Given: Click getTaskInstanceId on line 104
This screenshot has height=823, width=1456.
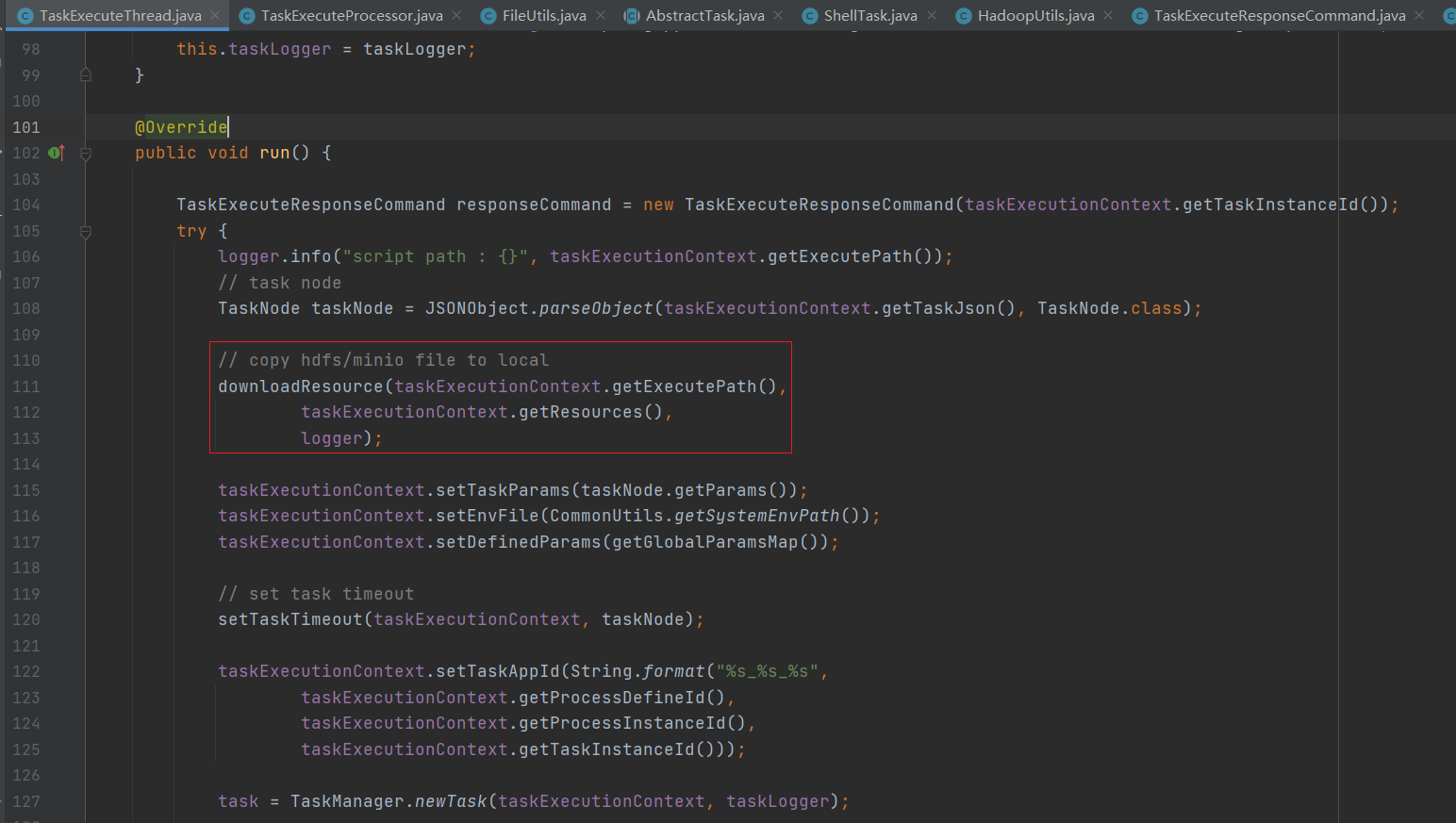Looking at the screenshot, I should point(1270,205).
